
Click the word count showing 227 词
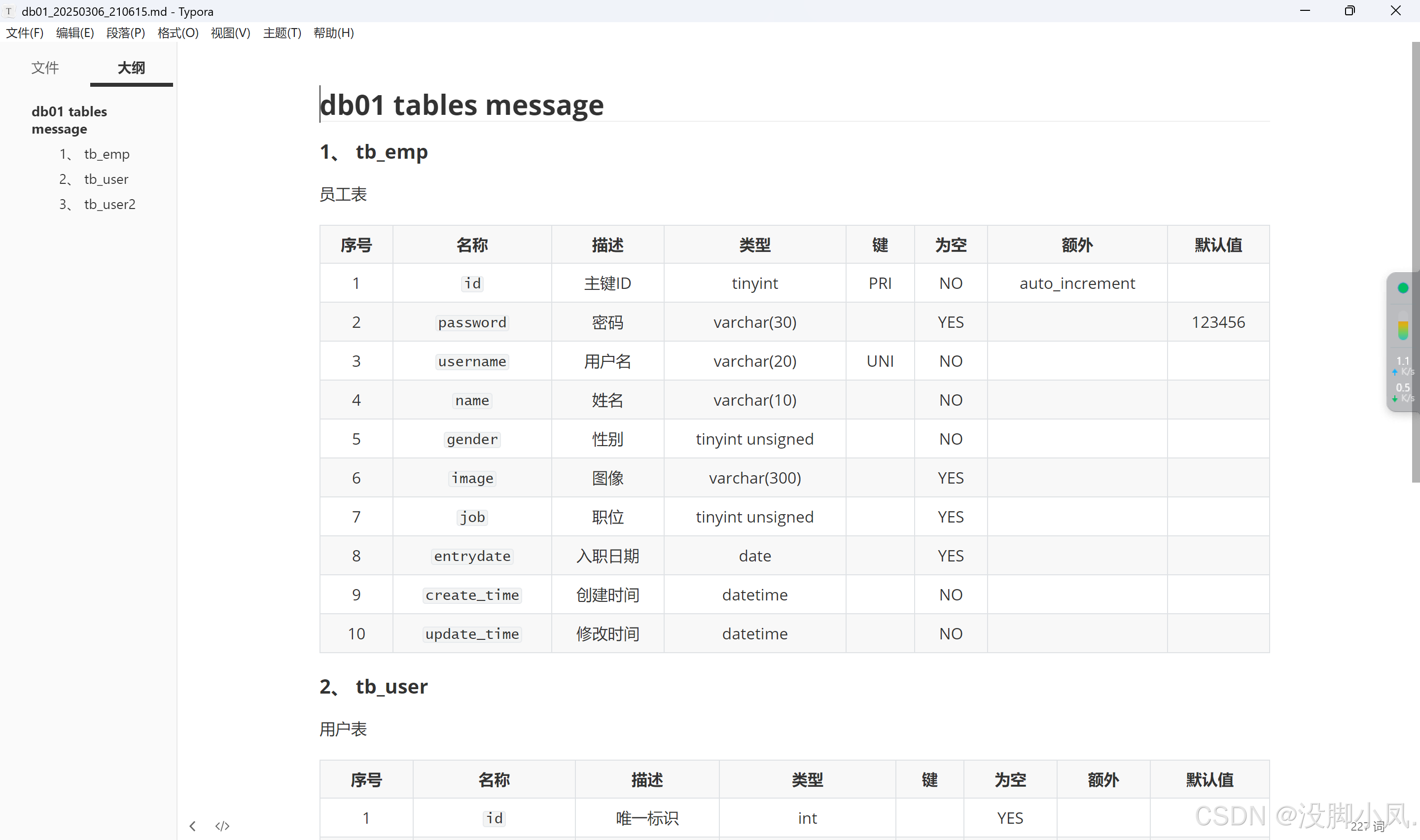1367,826
